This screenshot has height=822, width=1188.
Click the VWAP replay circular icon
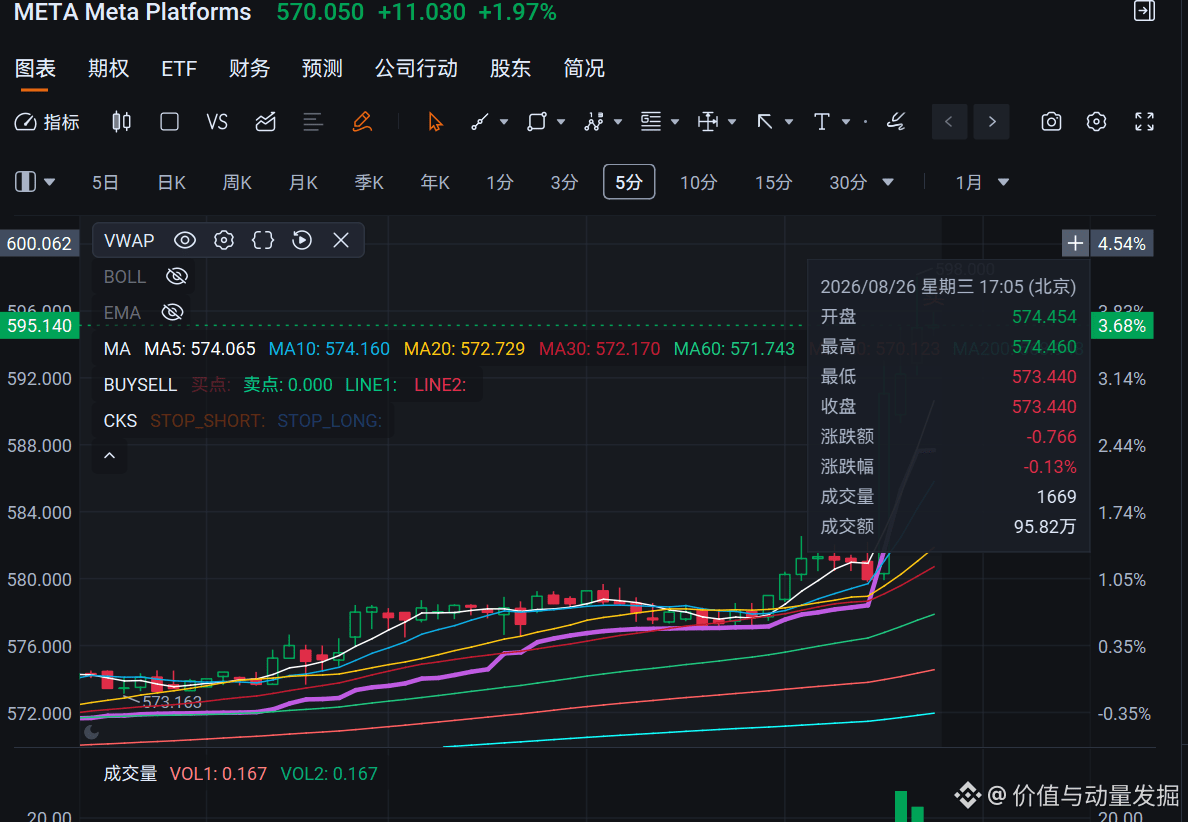click(x=302, y=240)
